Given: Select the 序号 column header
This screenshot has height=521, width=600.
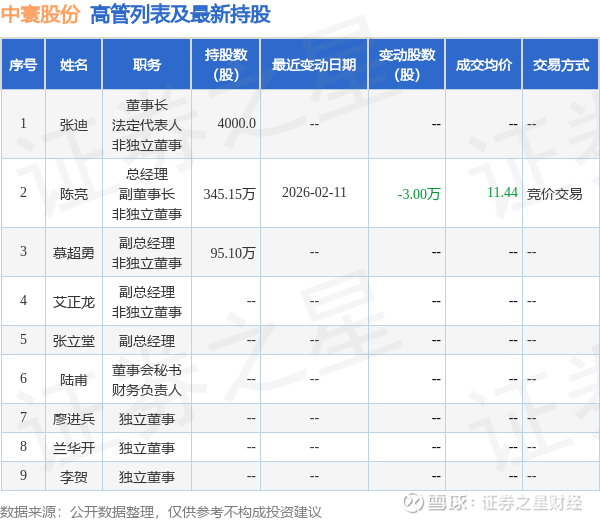Looking at the screenshot, I should (x=23, y=65).
